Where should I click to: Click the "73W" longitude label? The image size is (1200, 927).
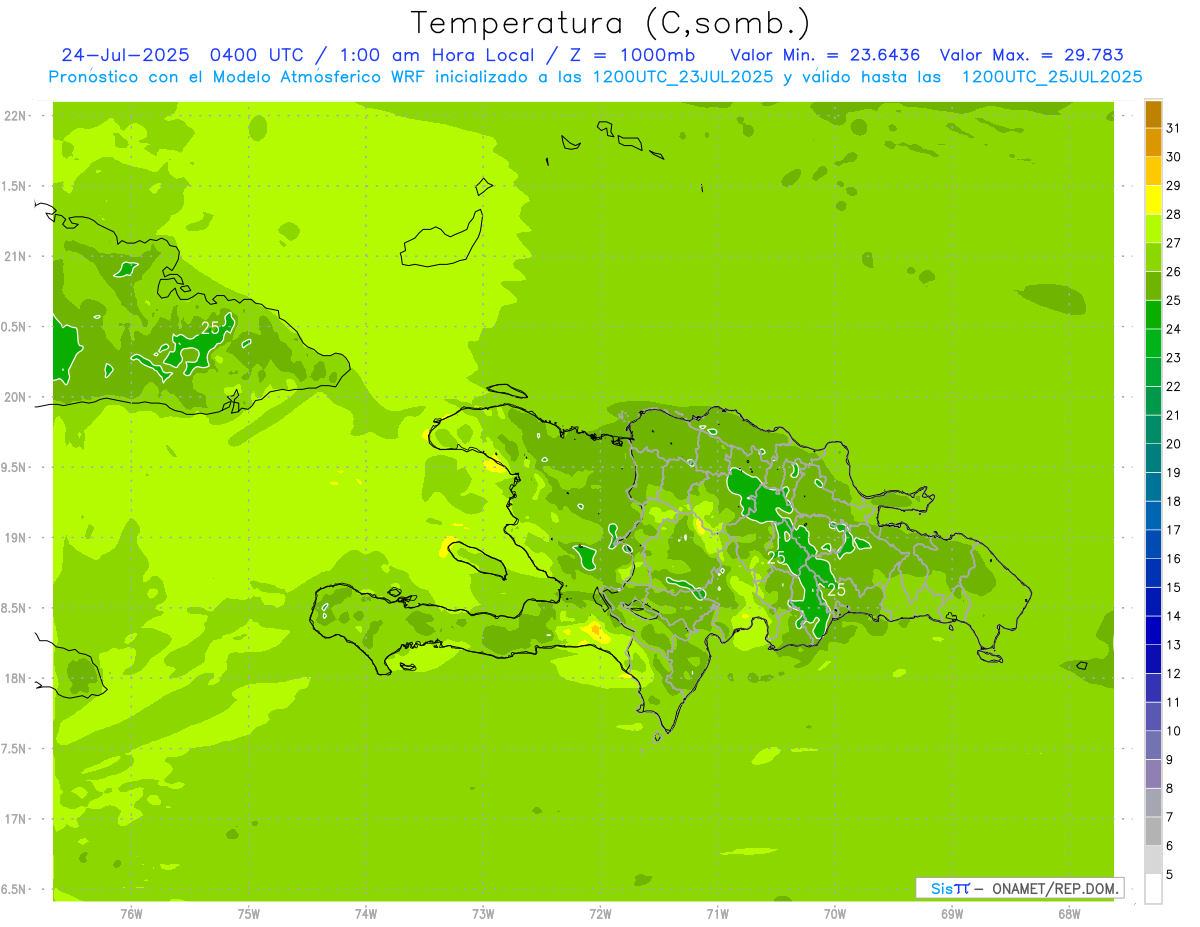coord(483,914)
